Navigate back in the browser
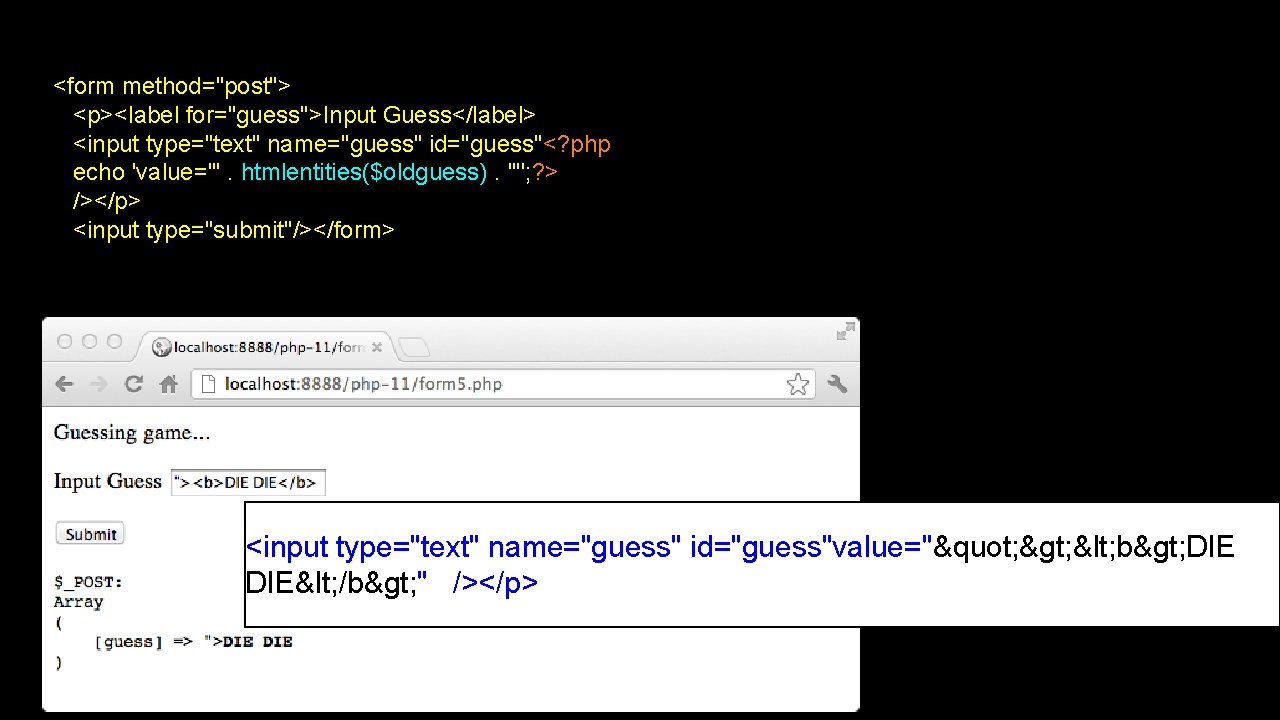Screen dimensions: 1280x720 tap(64, 384)
